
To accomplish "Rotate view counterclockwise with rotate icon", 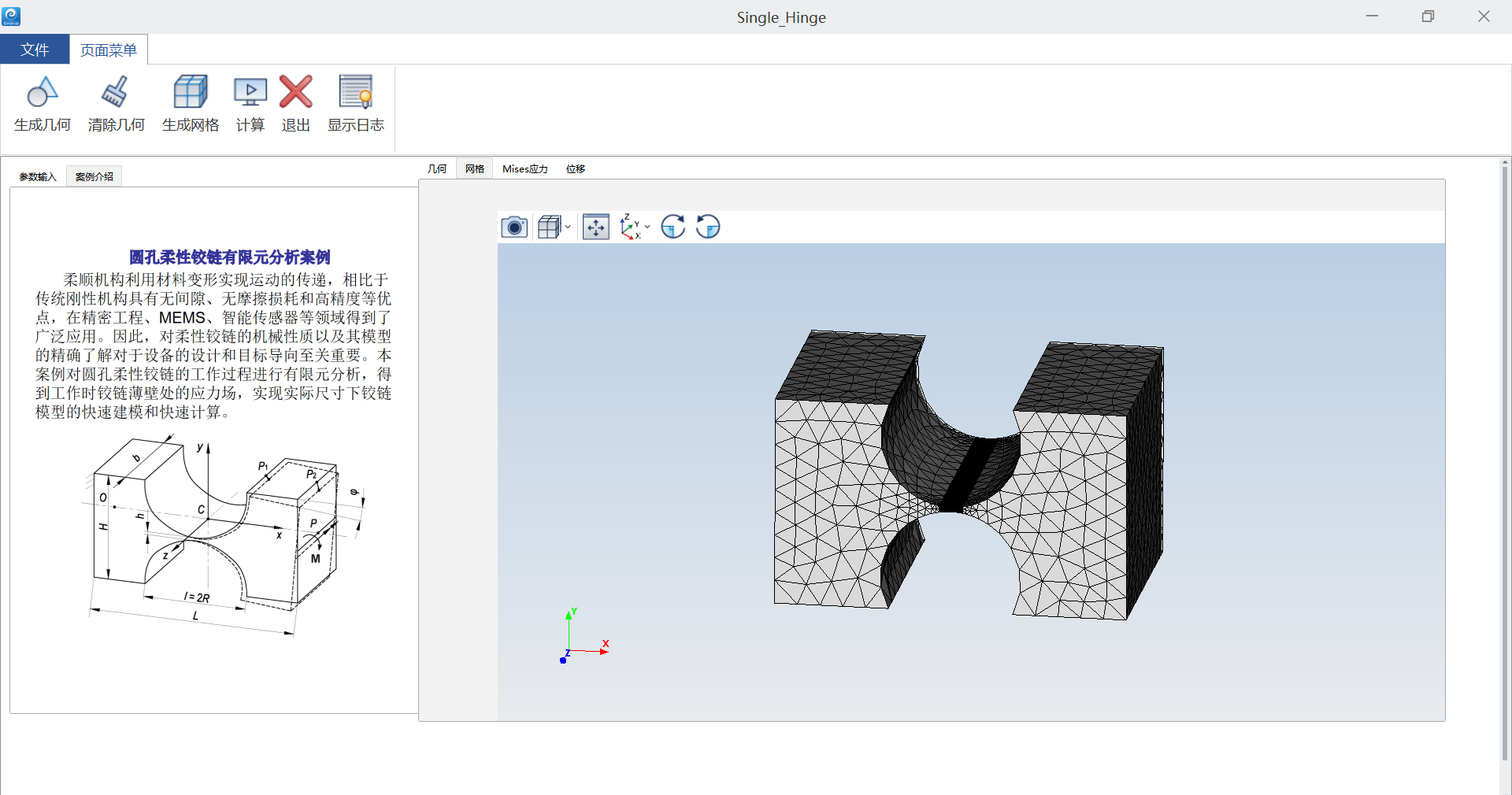I will (708, 227).
